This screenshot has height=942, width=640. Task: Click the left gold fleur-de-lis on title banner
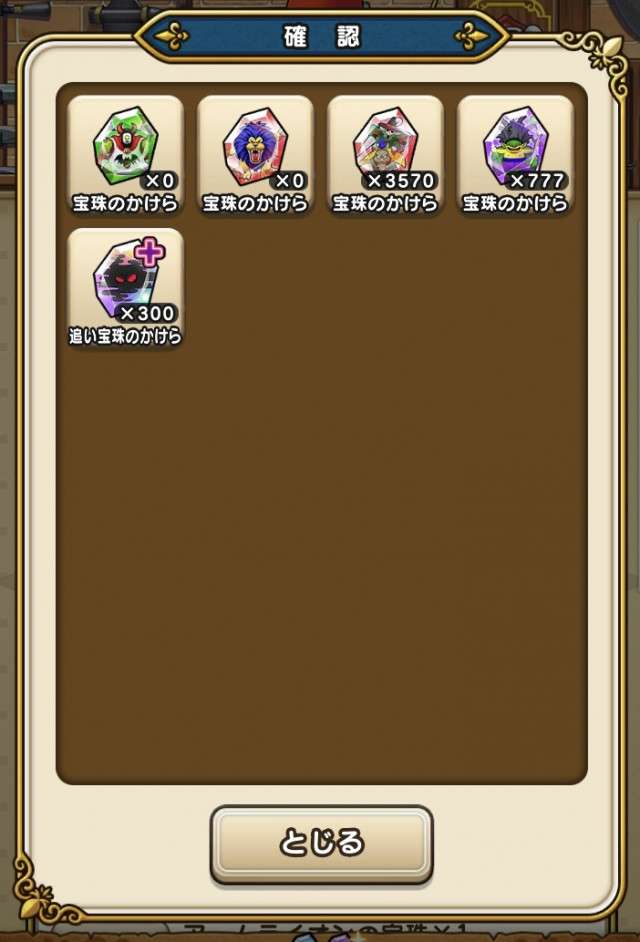pyautogui.click(x=172, y=37)
